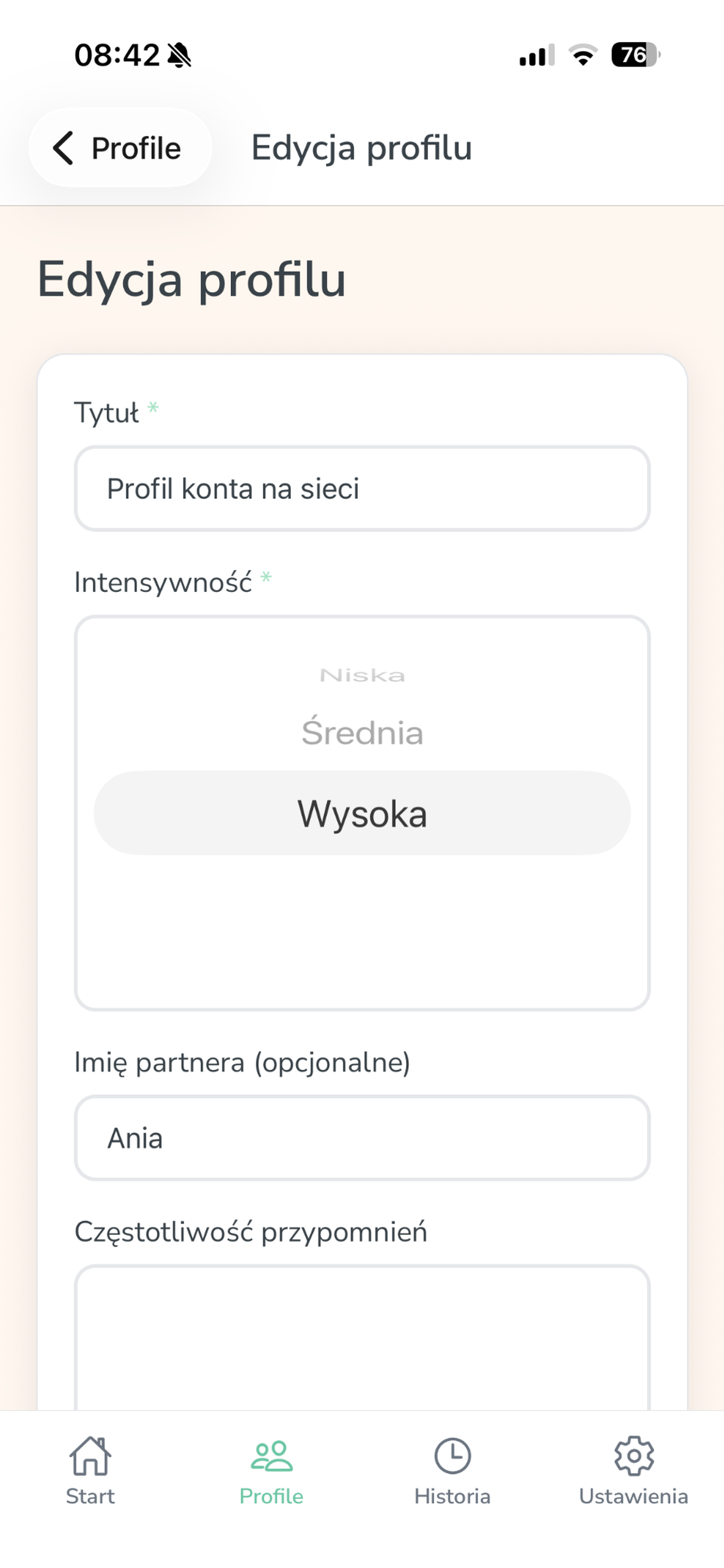Tap the back chevron icon
This screenshot has width=724, height=1568.
64,148
